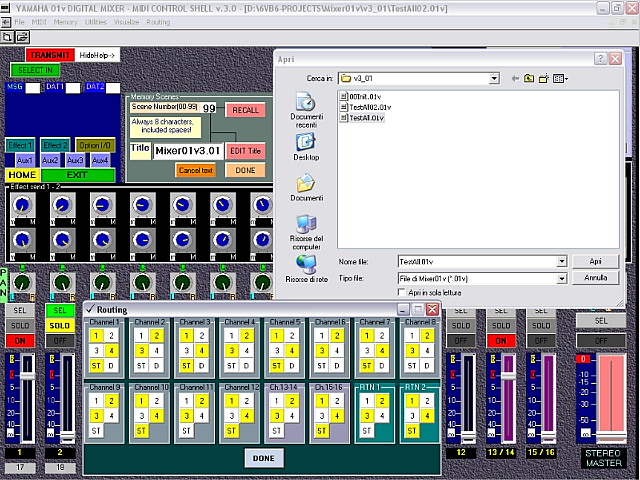Open the Utilities menu
Image resolution: width=640 pixels, height=480 pixels.
click(96, 22)
